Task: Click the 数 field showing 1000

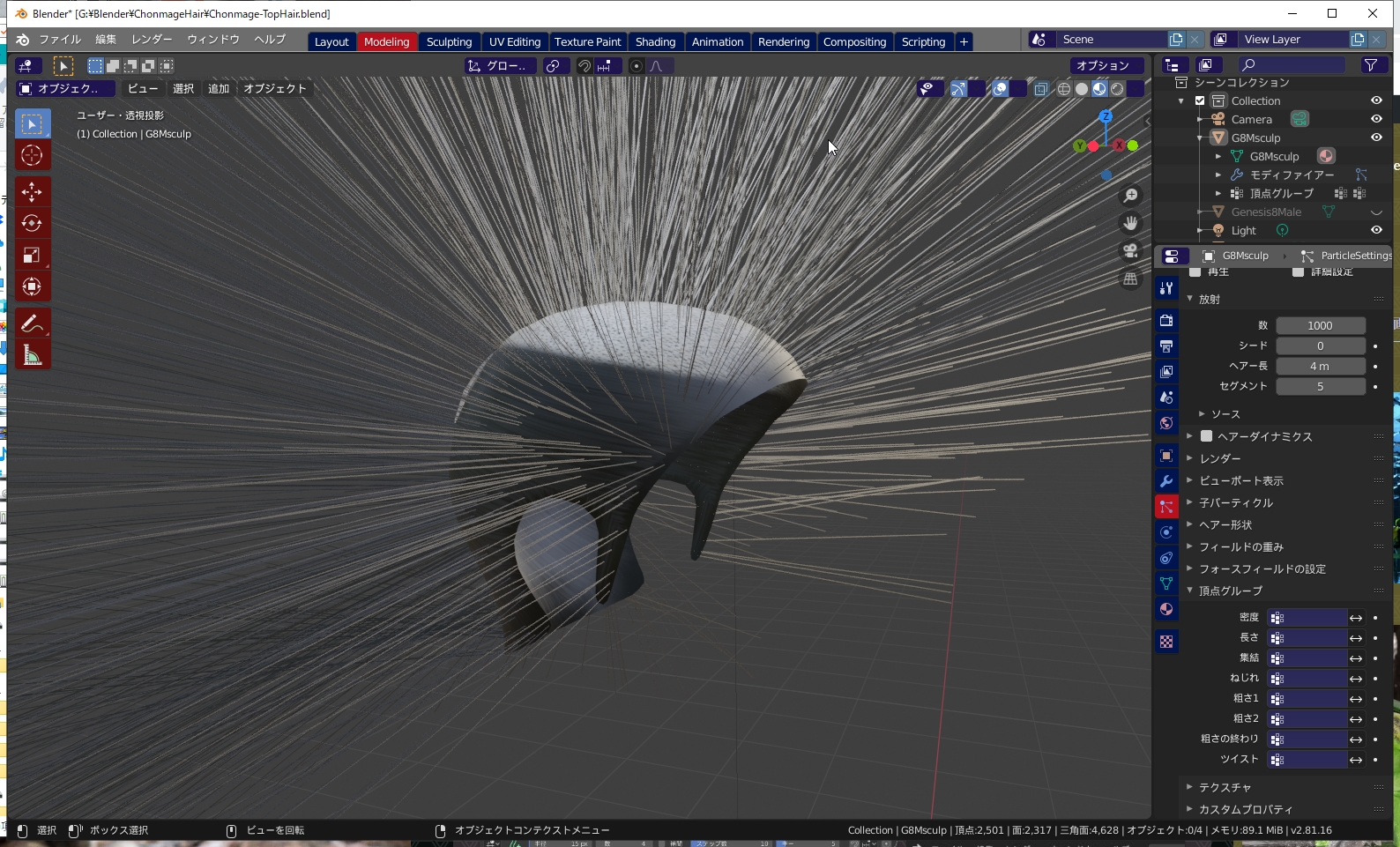Action: tap(1320, 325)
